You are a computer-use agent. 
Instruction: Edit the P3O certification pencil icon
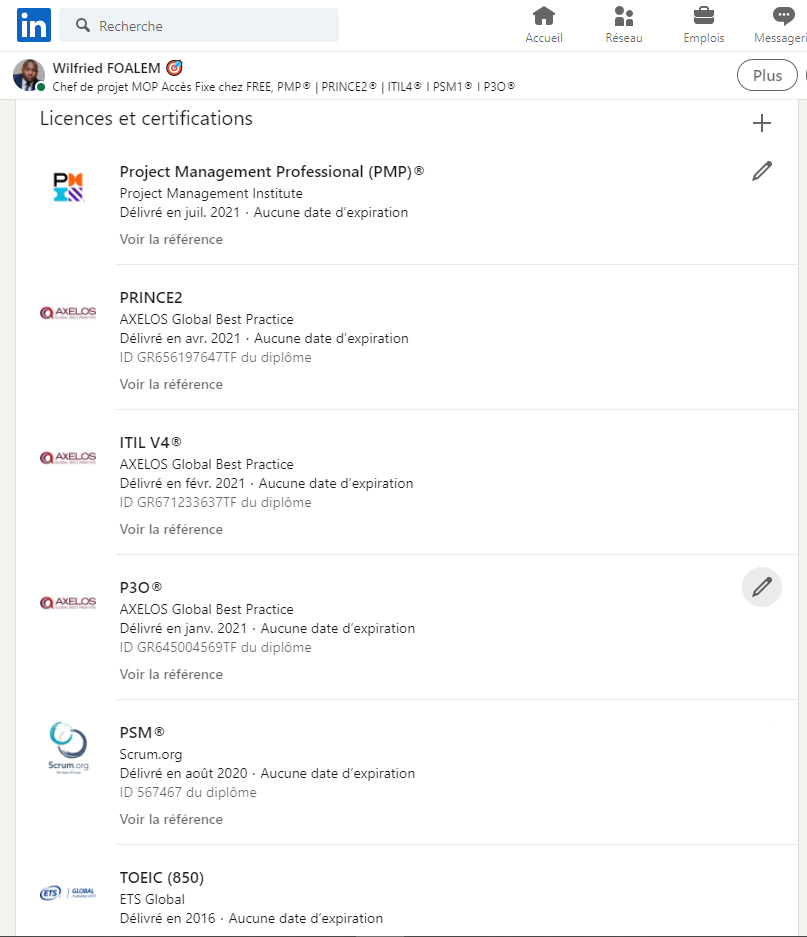(x=762, y=587)
